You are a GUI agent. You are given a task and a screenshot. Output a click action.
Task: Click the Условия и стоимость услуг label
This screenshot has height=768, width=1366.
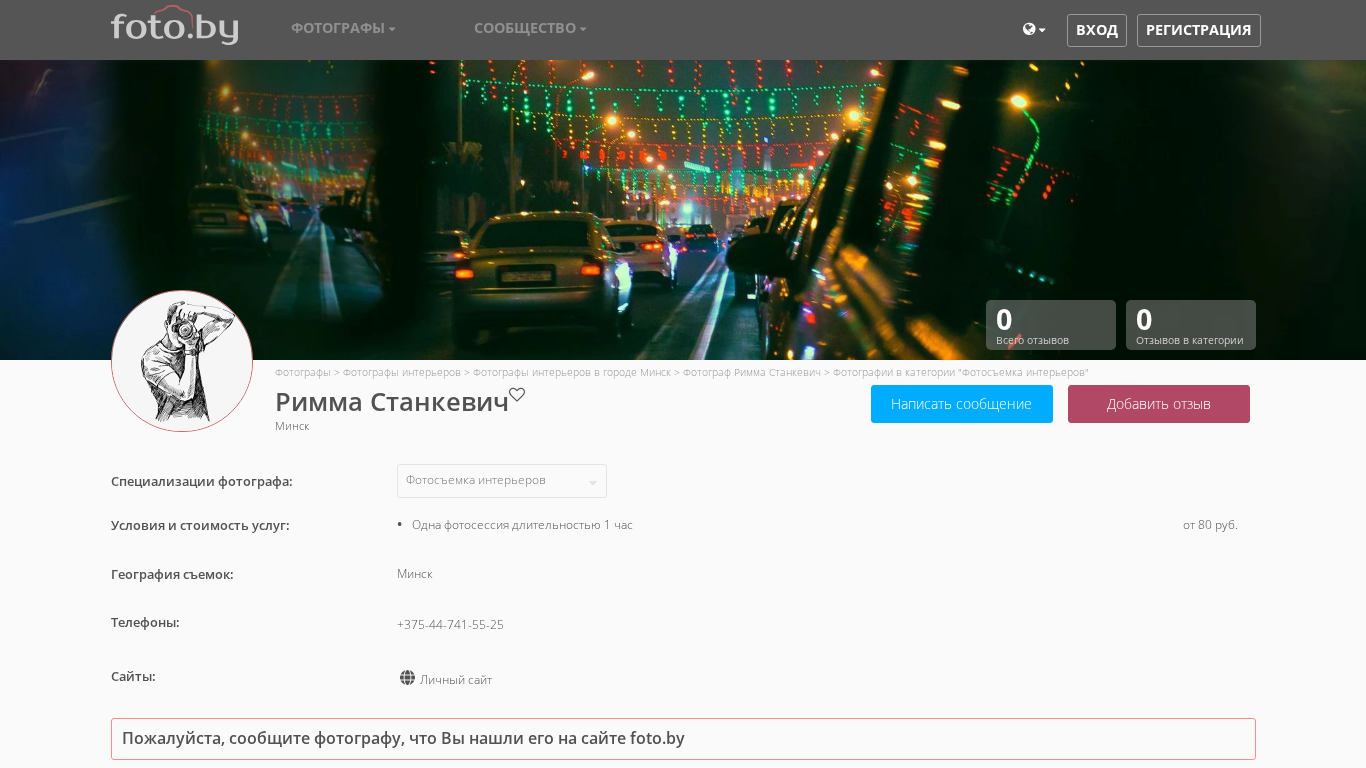click(x=200, y=525)
